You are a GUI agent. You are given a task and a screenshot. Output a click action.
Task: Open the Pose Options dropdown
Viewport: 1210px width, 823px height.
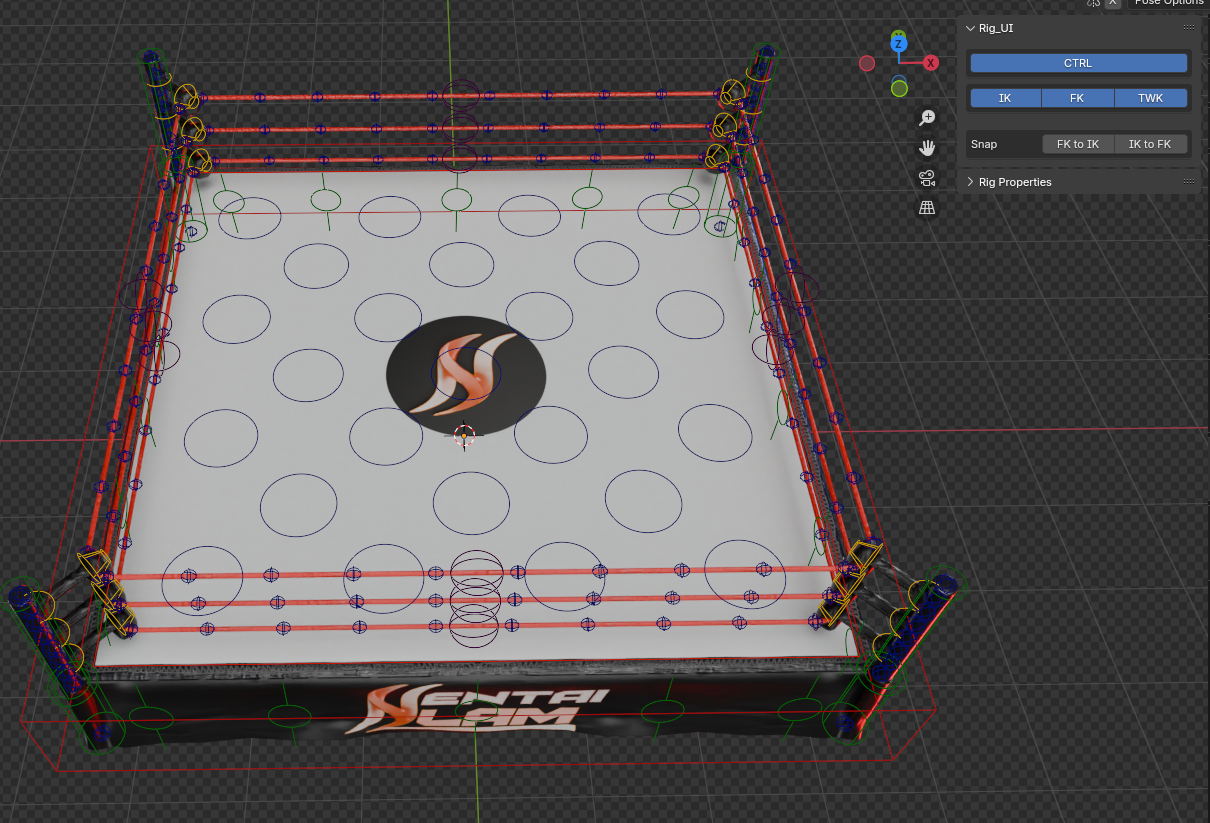click(x=1168, y=3)
